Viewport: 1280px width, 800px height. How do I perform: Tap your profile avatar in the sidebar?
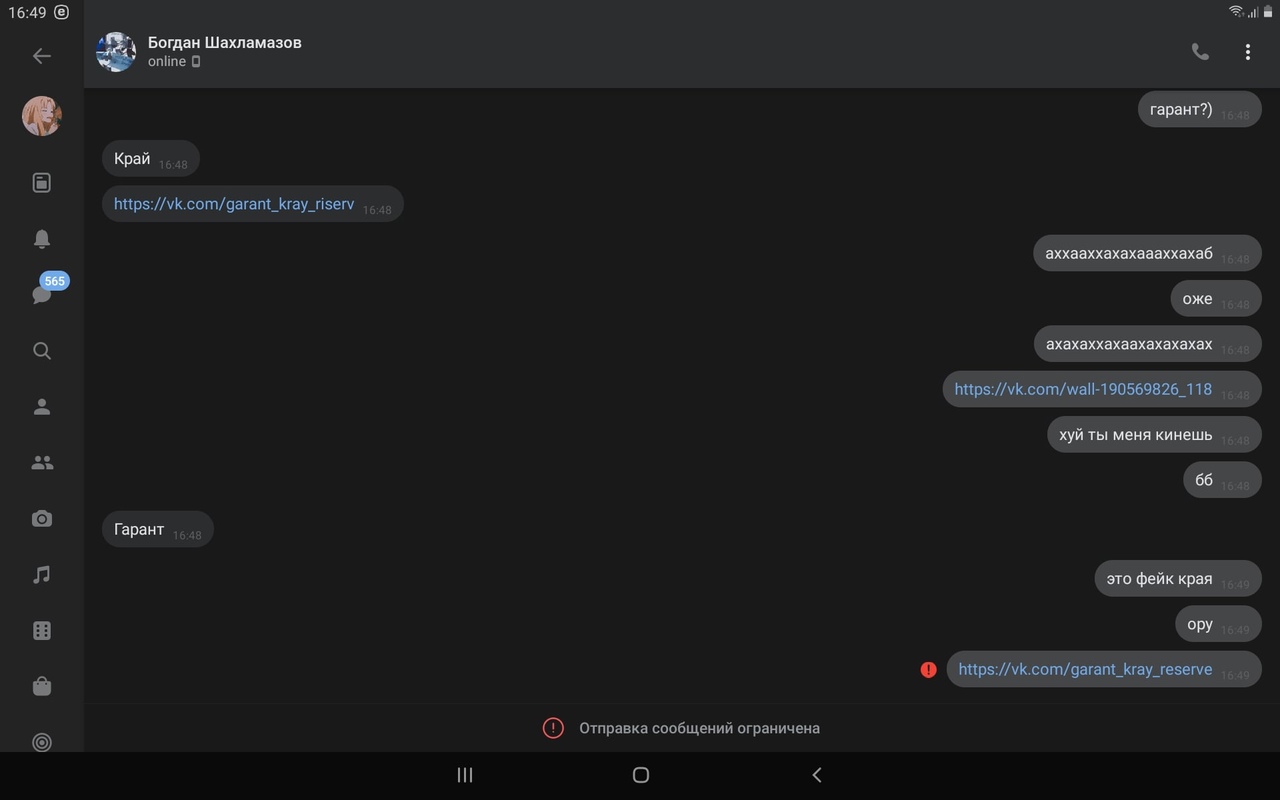(42, 116)
